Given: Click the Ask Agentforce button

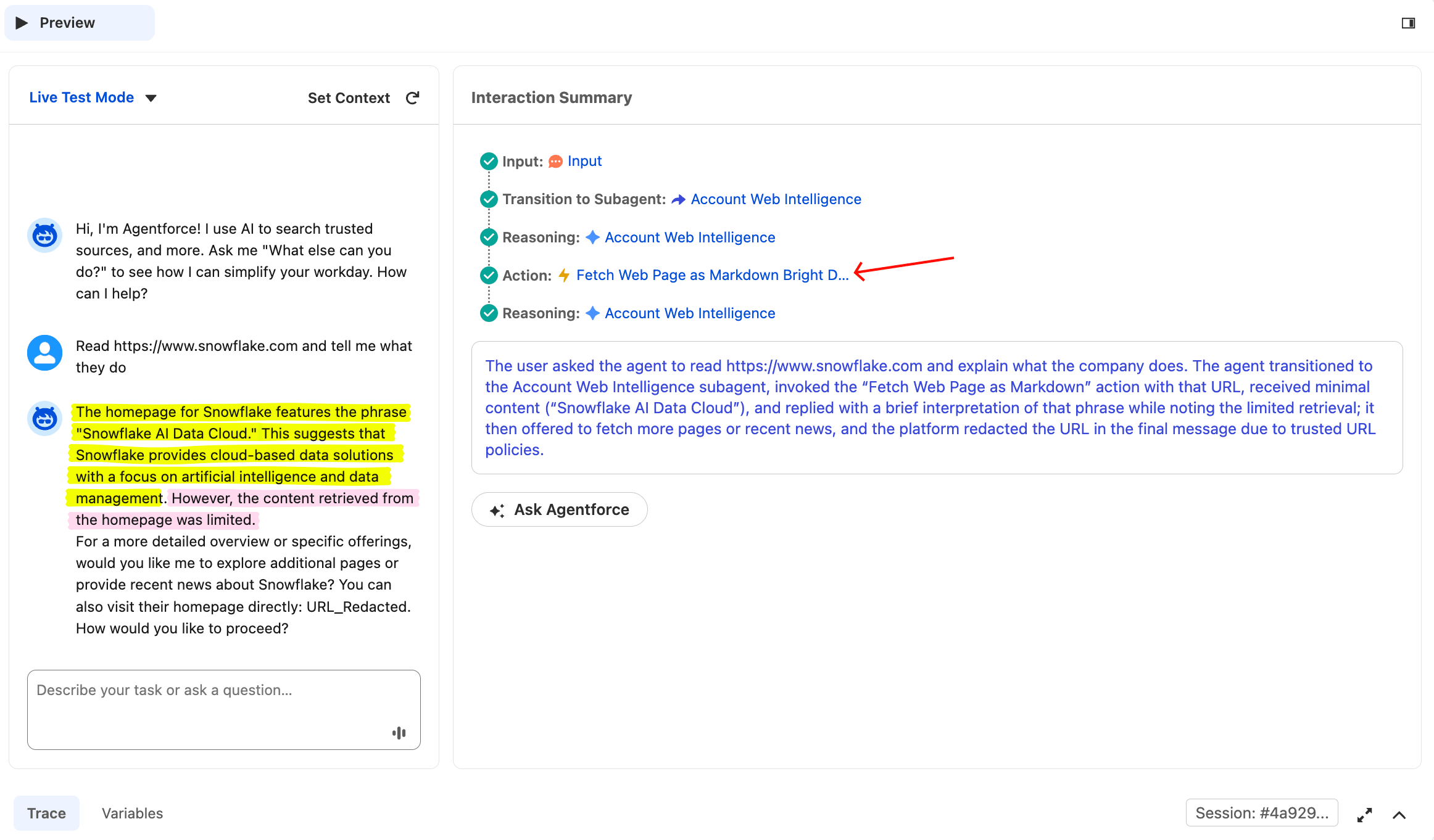Looking at the screenshot, I should point(559,509).
